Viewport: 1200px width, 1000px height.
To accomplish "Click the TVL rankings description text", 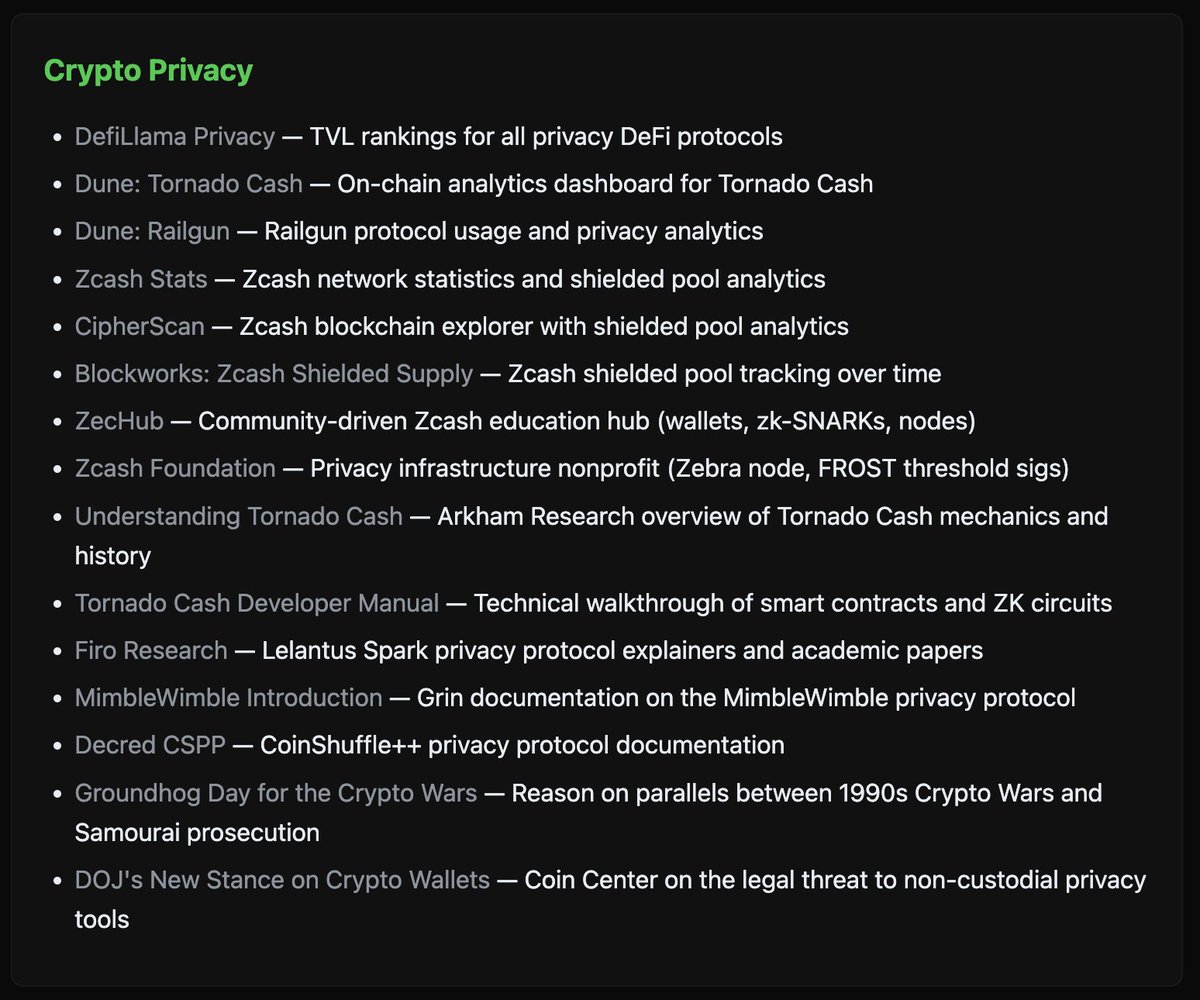I will point(546,136).
